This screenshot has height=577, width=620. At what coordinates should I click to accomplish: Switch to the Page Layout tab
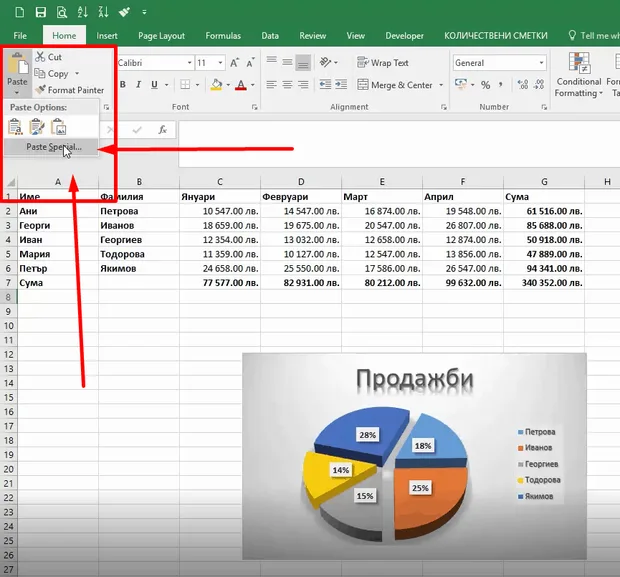161,36
